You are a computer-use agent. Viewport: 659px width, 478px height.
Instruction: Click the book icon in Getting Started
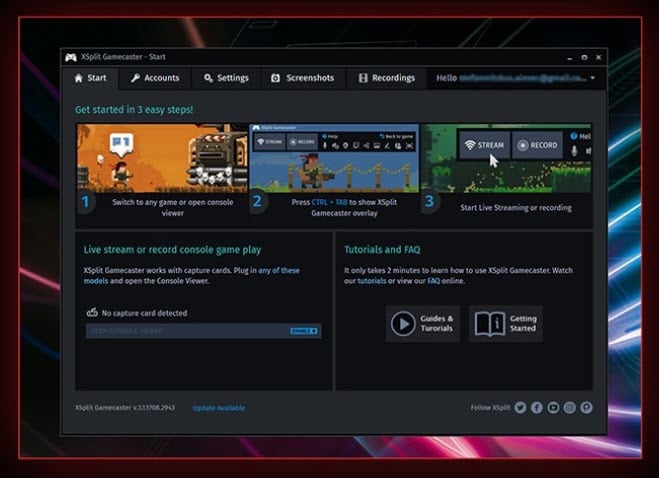[x=490, y=324]
